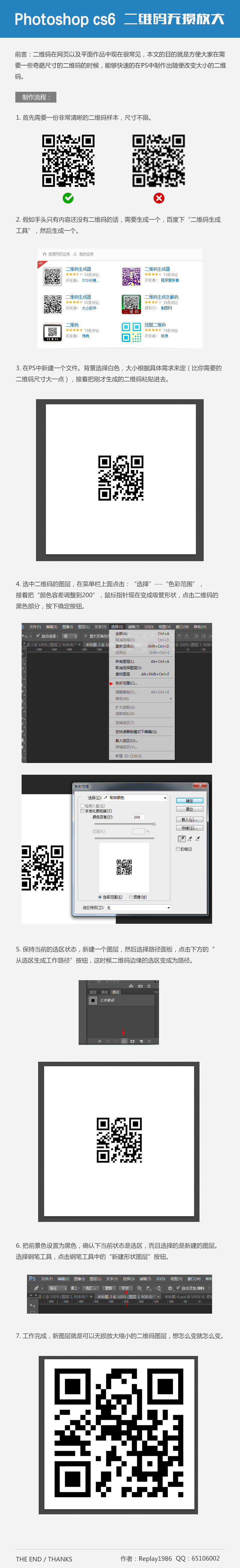Choose 载入选区(O)... menu entry

point(127,741)
